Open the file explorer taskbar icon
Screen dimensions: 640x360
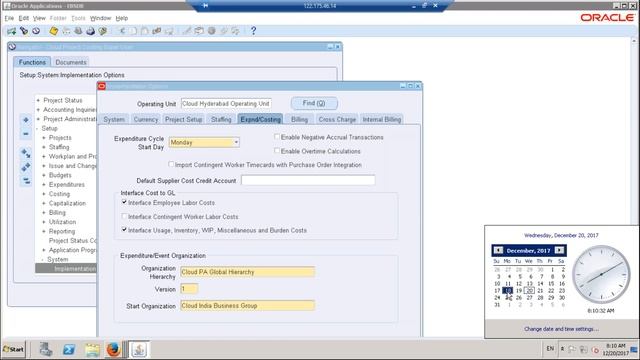pos(92,349)
